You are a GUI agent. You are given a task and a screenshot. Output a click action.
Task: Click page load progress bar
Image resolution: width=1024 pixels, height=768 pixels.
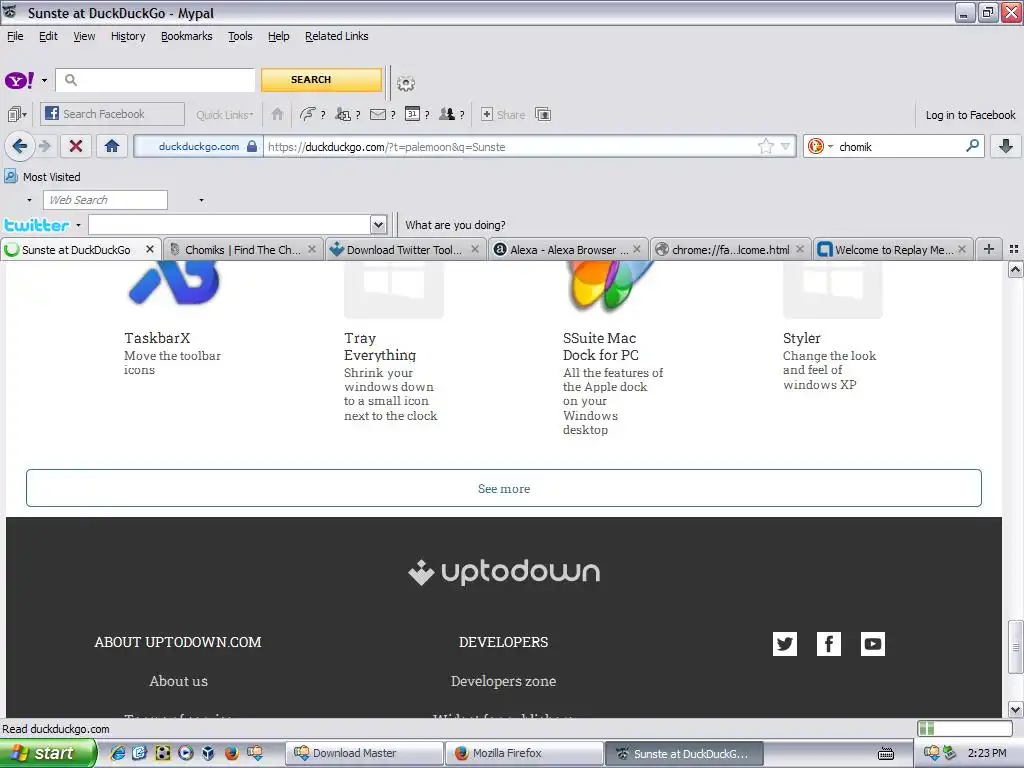[964, 728]
